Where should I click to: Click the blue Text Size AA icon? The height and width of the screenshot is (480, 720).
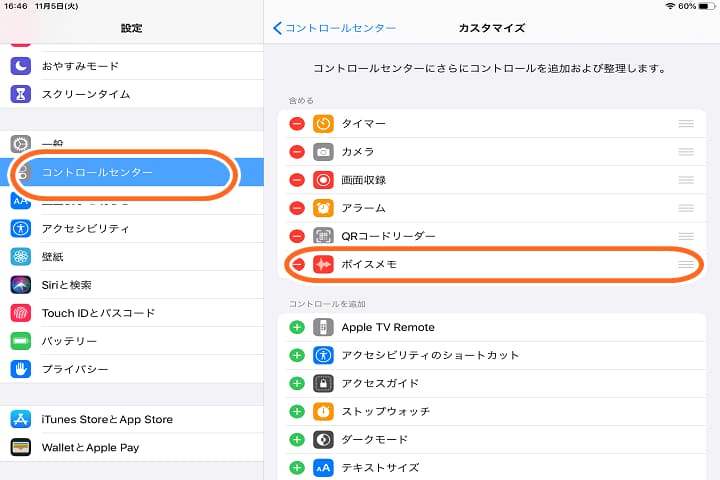pyautogui.click(x=323, y=468)
